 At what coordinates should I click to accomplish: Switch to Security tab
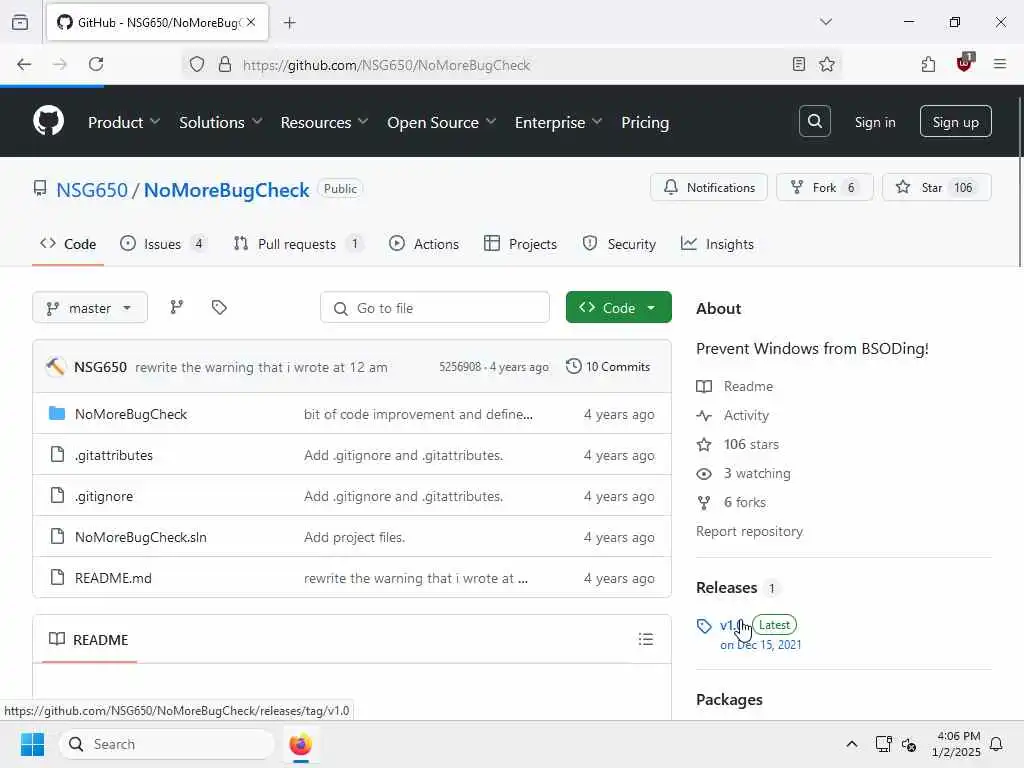click(619, 244)
